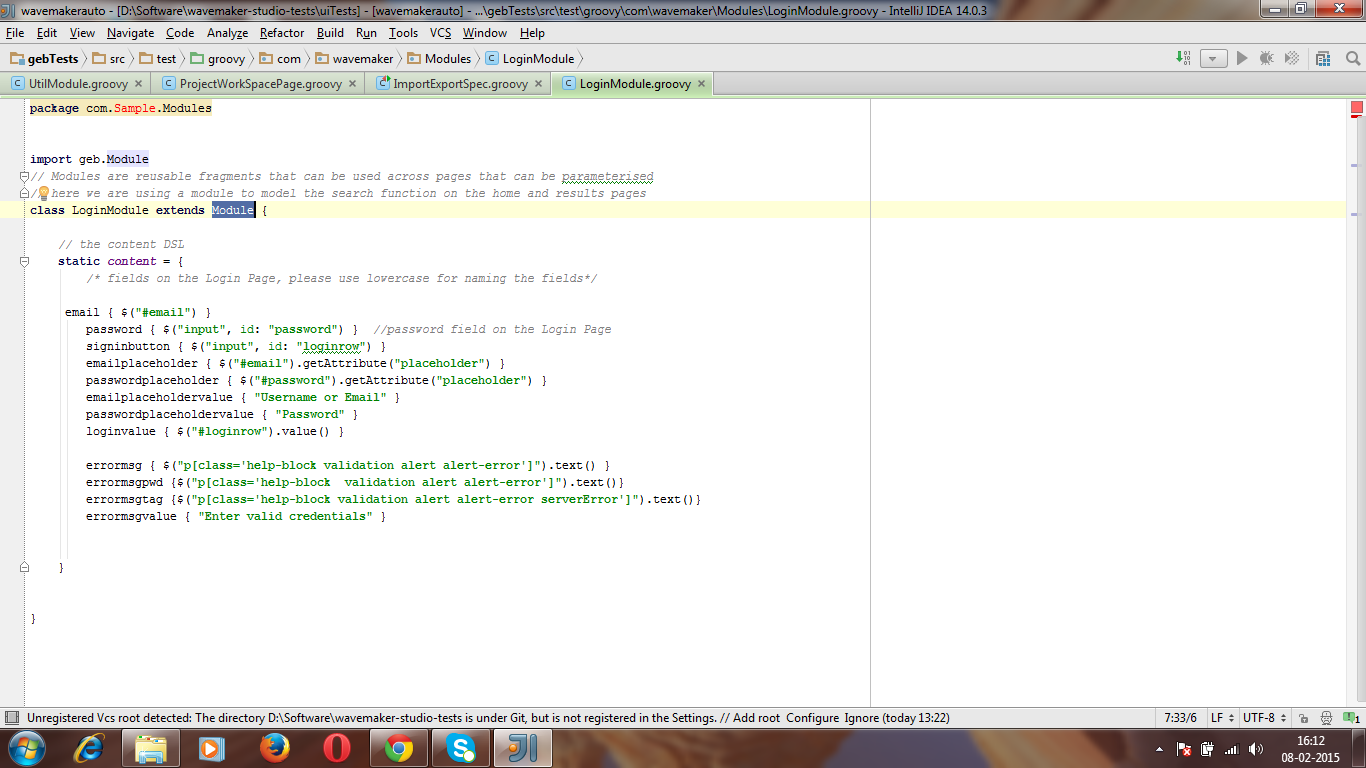Click the Show Desktop strip on the taskbar
The height and width of the screenshot is (768, 1366).
tap(1359, 748)
